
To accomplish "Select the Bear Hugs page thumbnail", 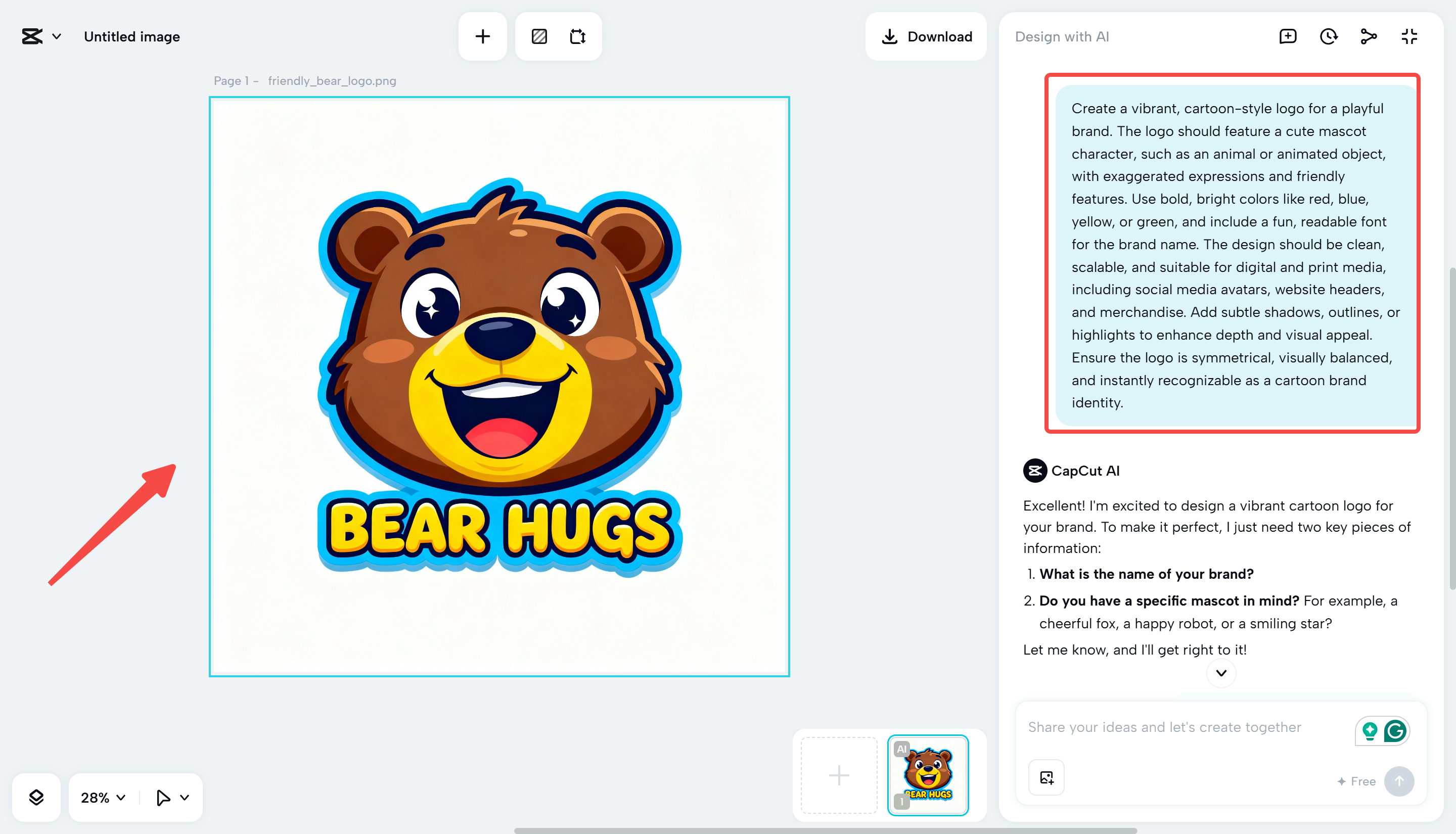I will 927,775.
